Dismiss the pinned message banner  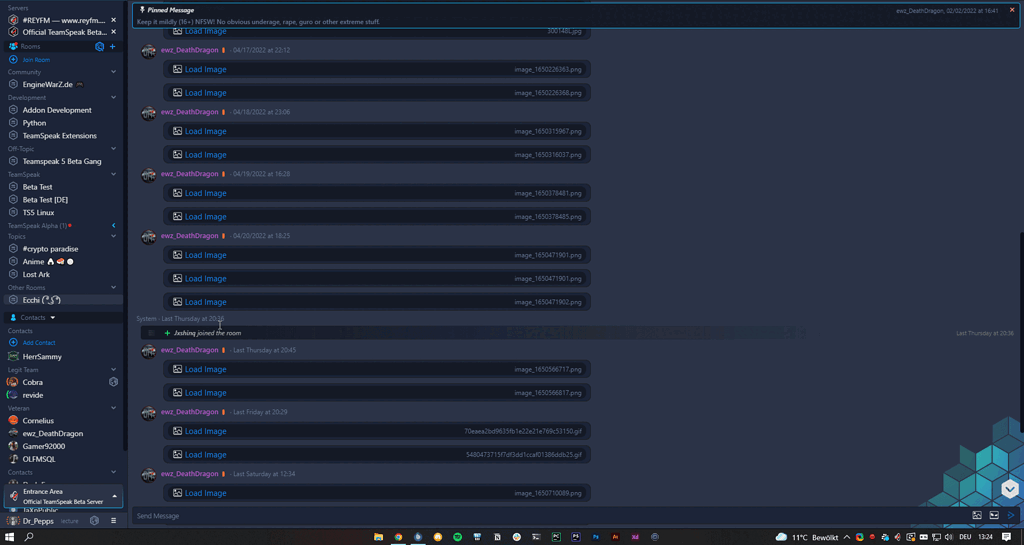1012,10
